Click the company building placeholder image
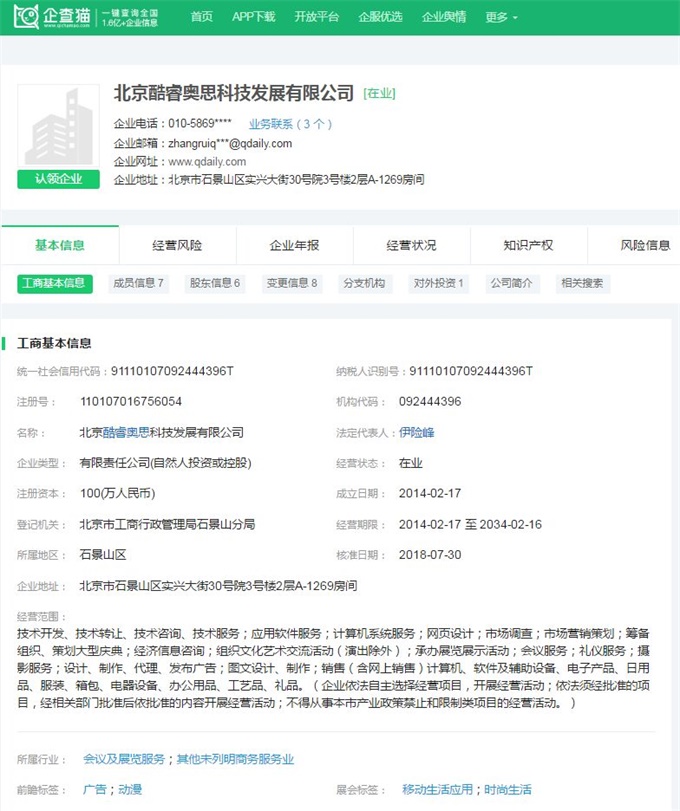The width and height of the screenshot is (680, 811). pos(58,126)
